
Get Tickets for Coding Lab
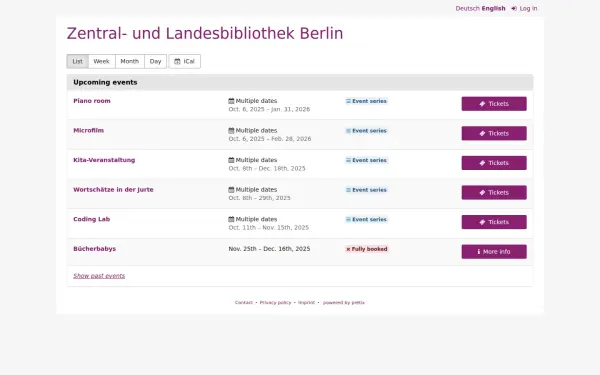click(494, 222)
